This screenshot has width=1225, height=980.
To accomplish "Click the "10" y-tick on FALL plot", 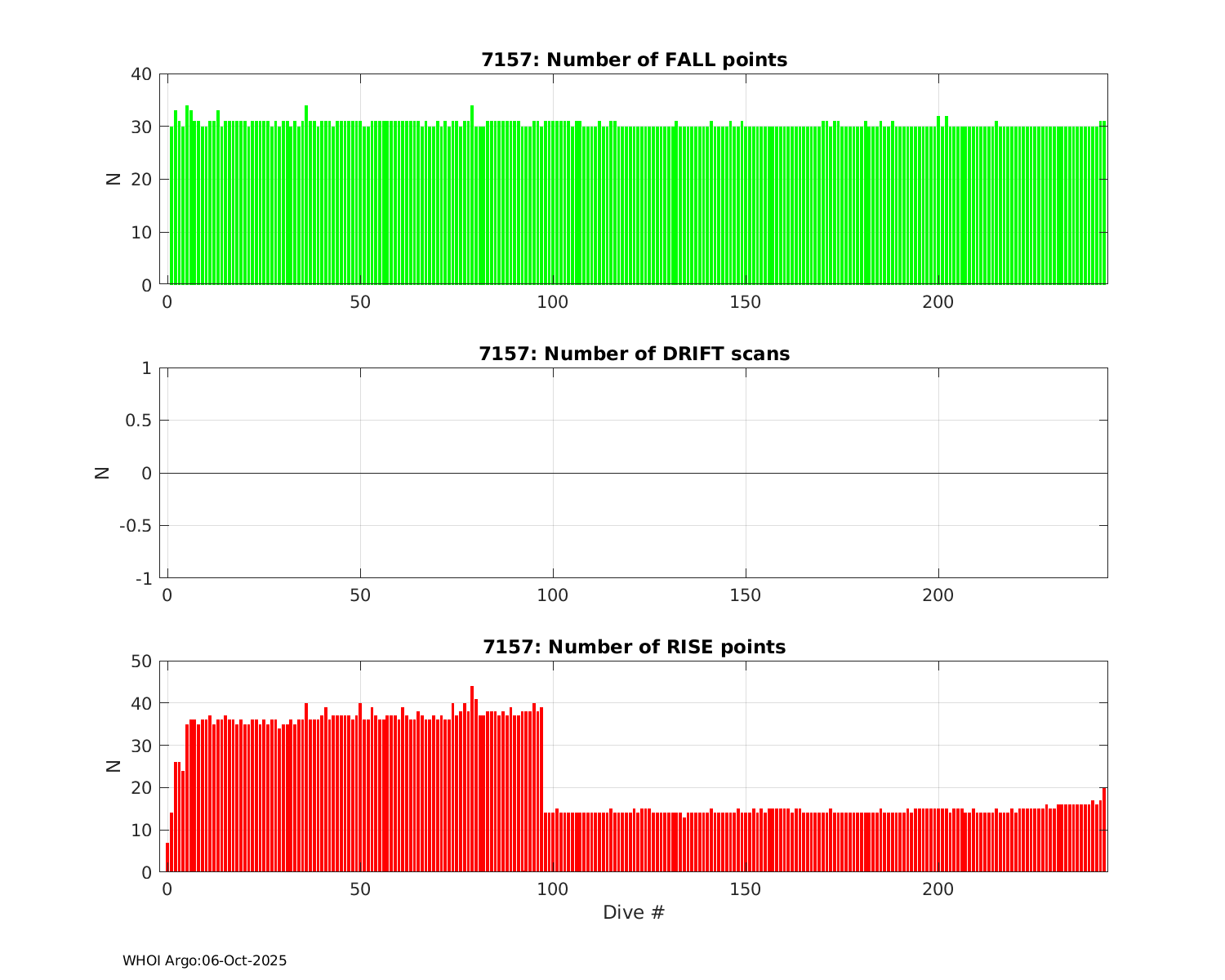I will tap(141, 233).
